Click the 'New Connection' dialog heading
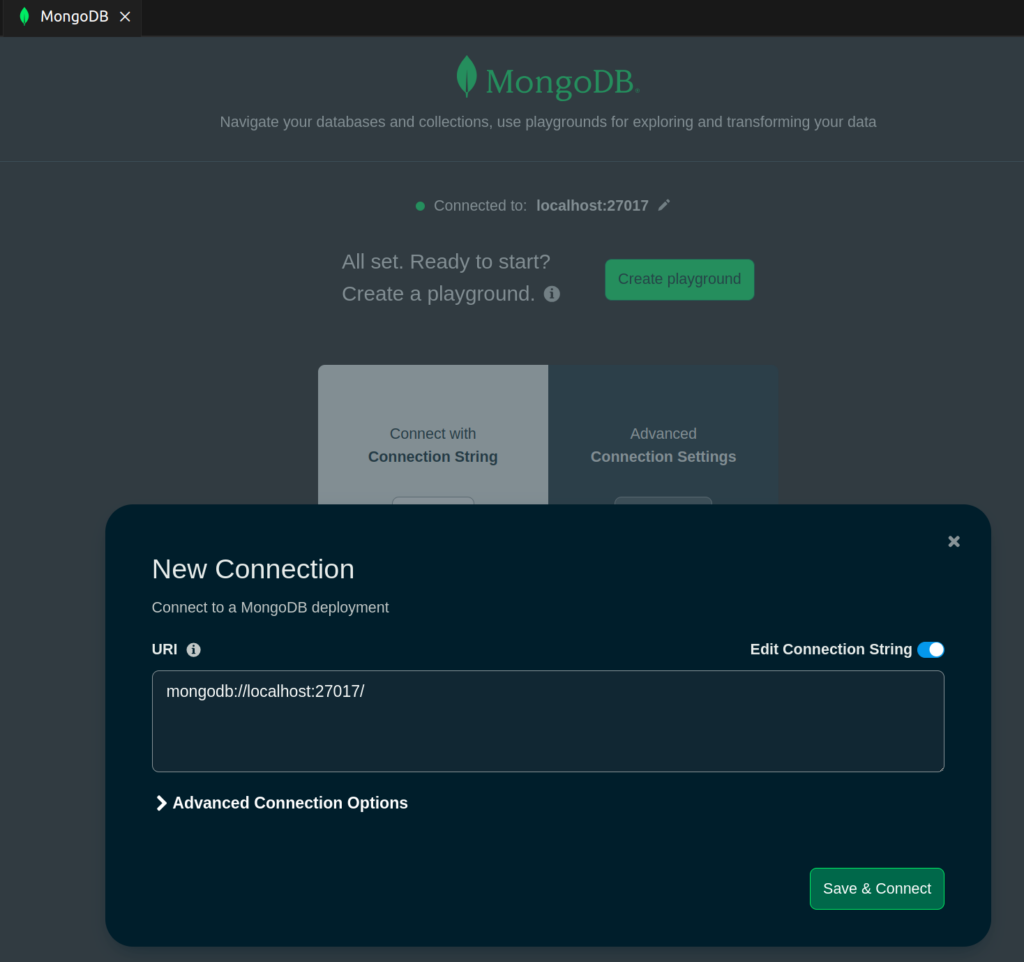 (252, 569)
